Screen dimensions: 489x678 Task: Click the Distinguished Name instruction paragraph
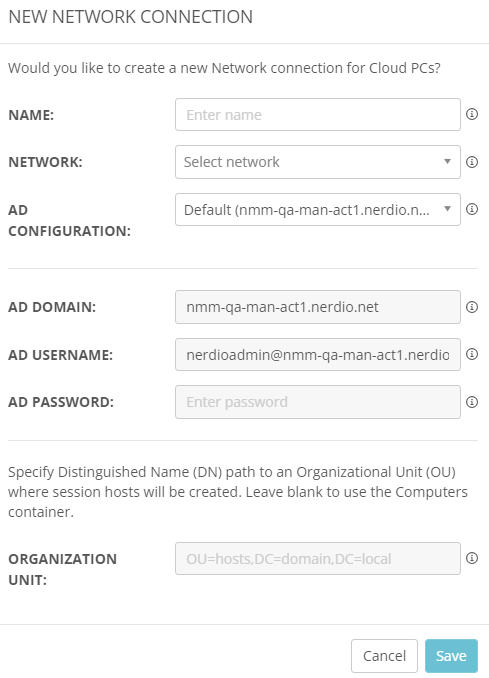238,492
